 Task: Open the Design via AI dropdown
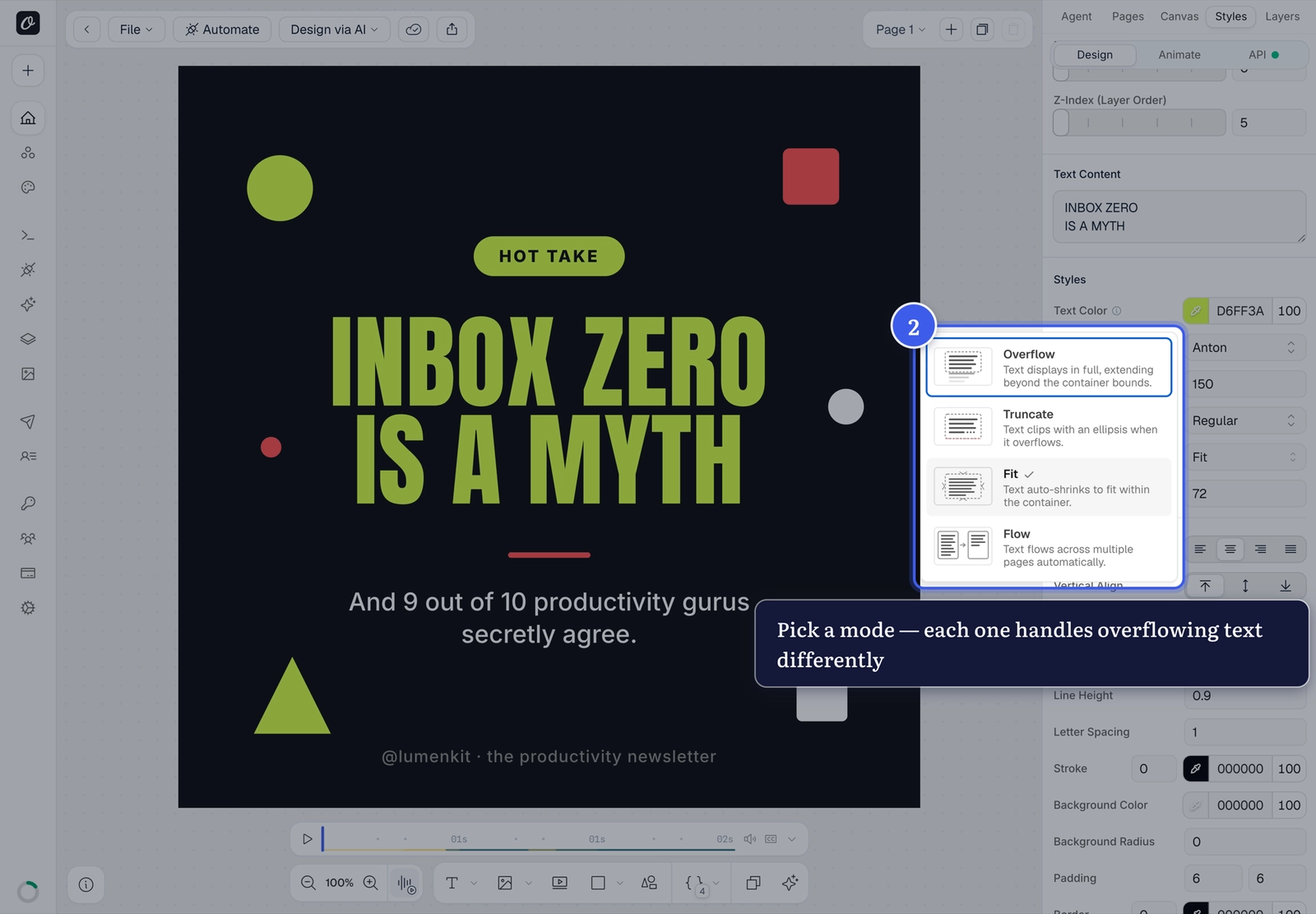[x=334, y=30]
